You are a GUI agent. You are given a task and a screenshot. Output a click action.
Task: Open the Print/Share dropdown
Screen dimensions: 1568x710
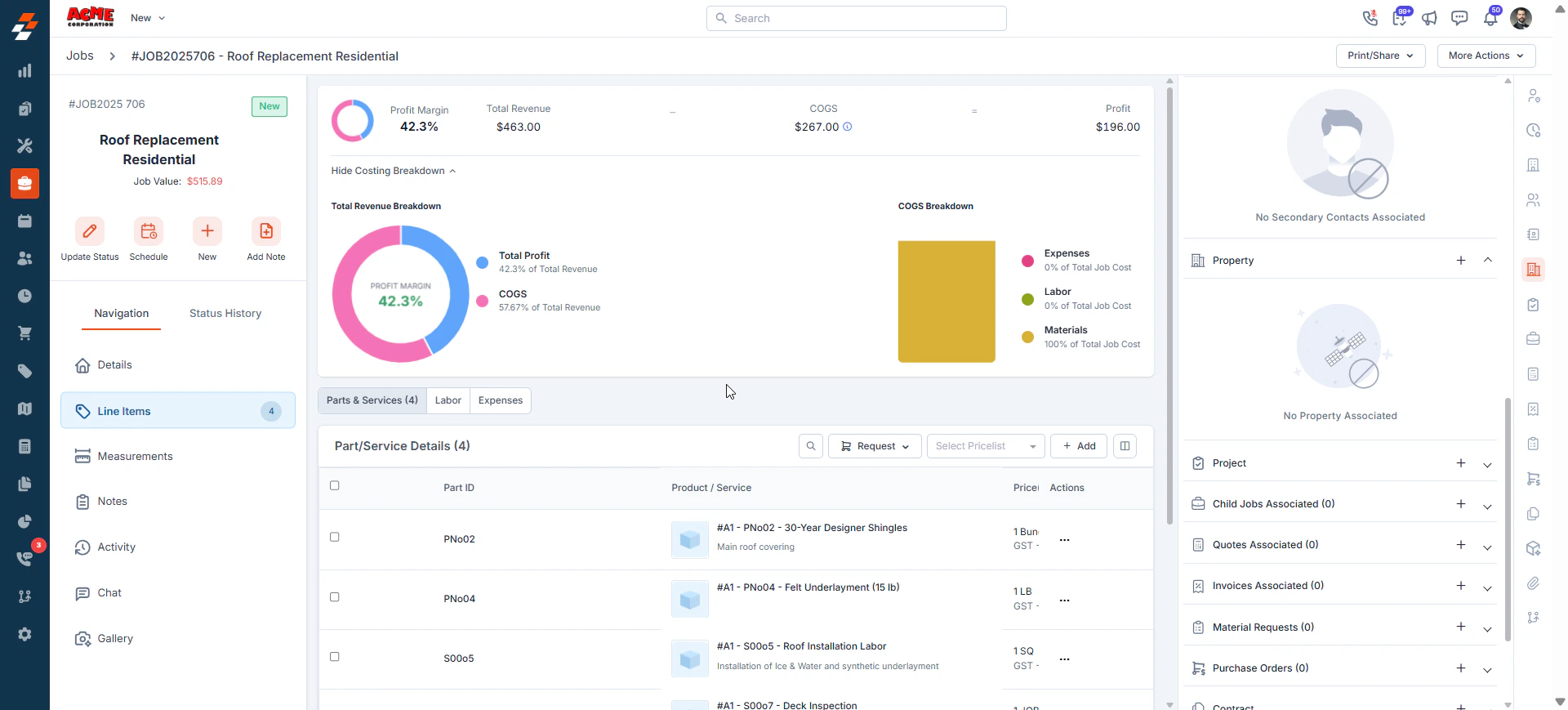1381,56
